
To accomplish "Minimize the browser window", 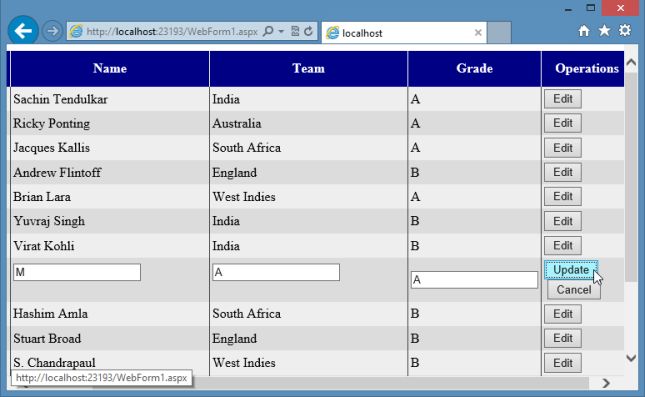I will 568,9.
